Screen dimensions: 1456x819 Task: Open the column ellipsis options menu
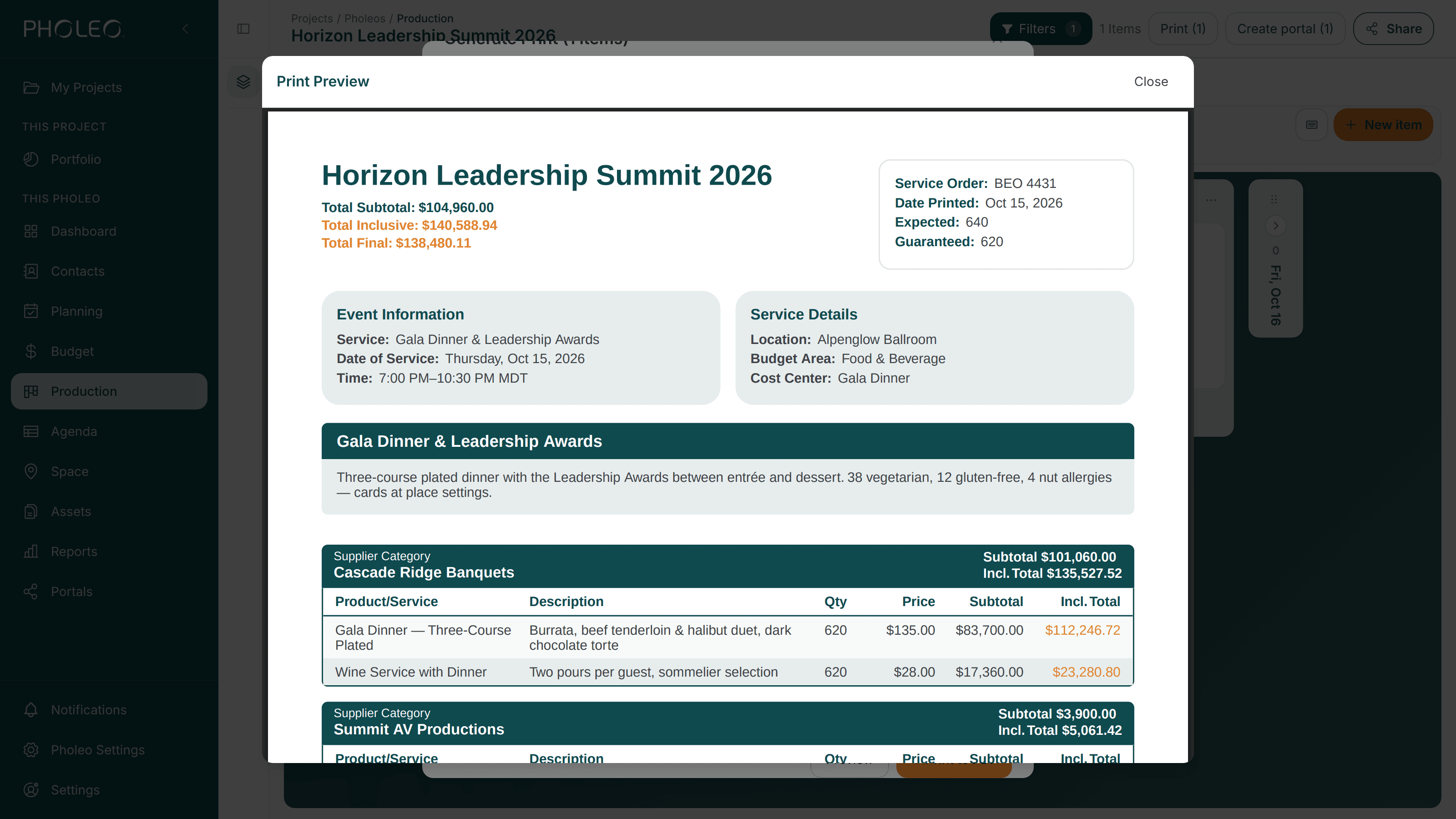(1211, 200)
